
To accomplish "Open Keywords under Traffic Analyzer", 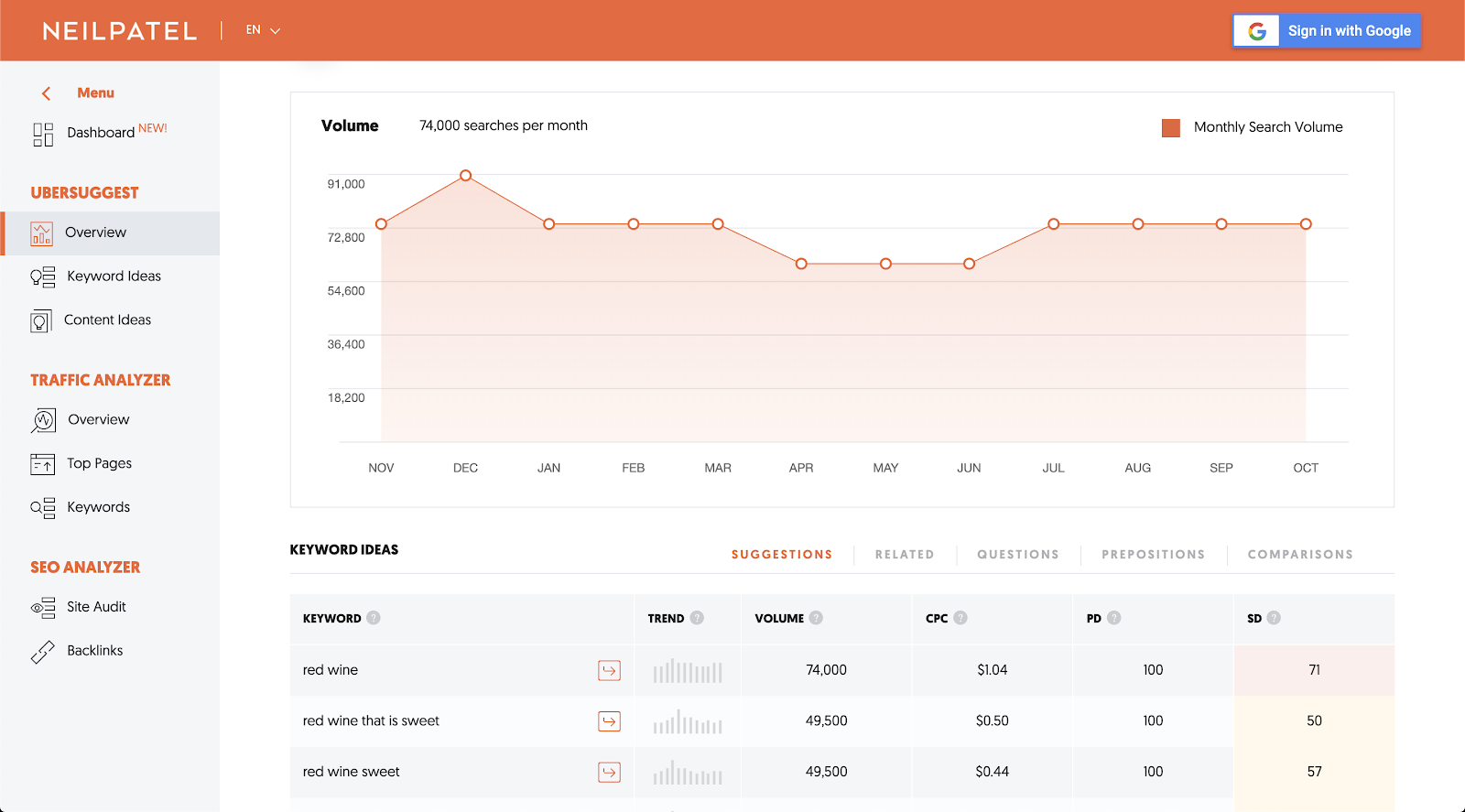I will (x=98, y=507).
